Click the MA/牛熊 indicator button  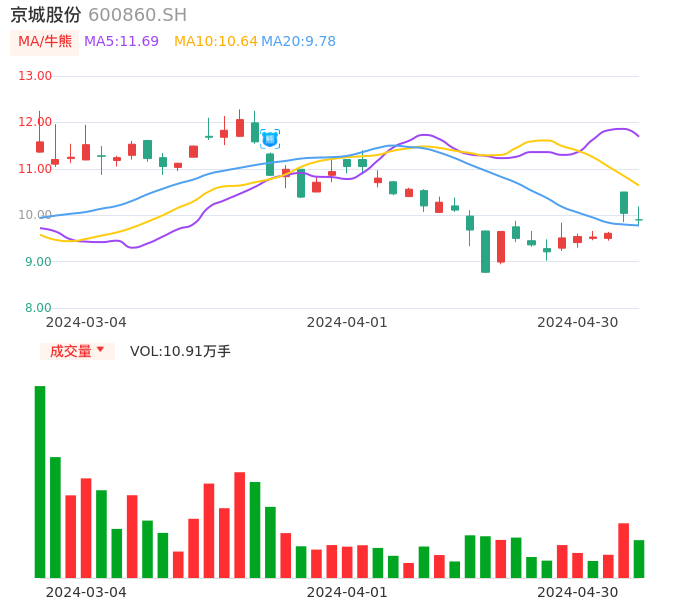click(x=45, y=42)
